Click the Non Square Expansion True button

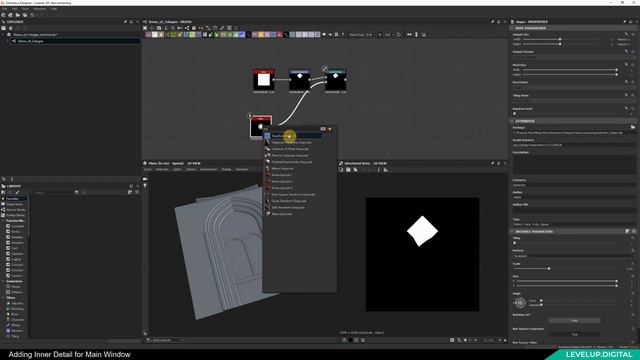(x=575, y=334)
